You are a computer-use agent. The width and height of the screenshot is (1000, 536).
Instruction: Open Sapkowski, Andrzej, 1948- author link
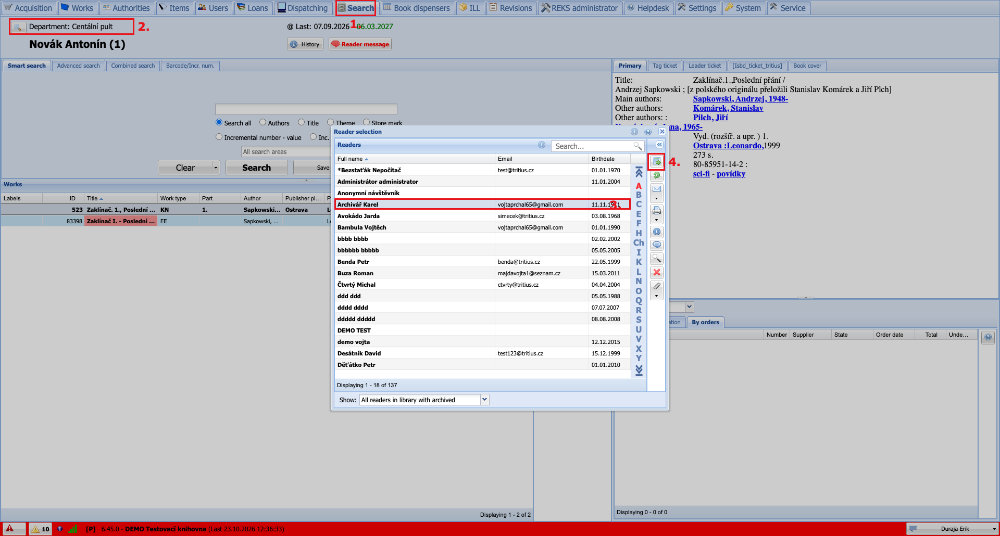click(740, 99)
